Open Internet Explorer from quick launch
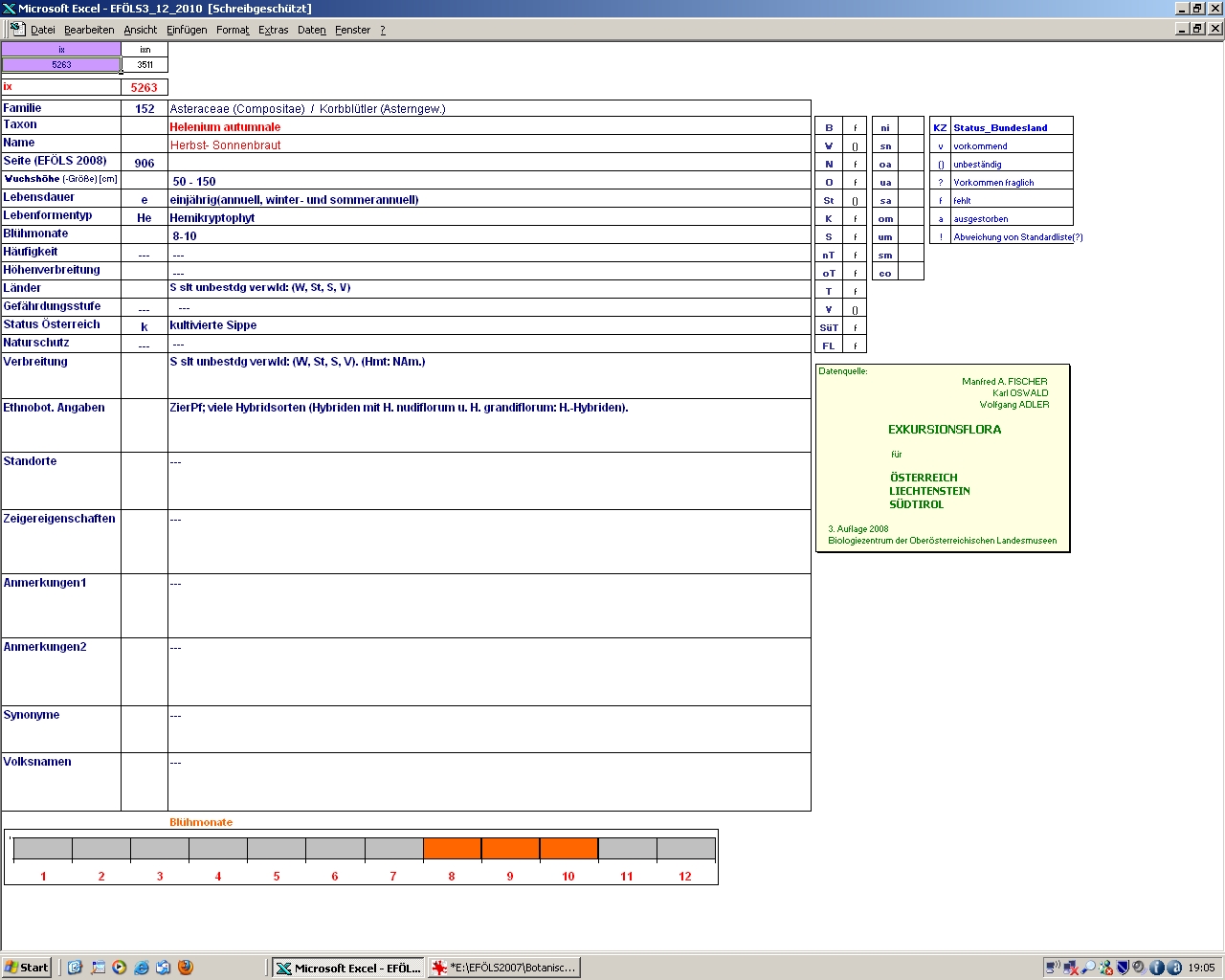1225x980 pixels. [x=142, y=968]
